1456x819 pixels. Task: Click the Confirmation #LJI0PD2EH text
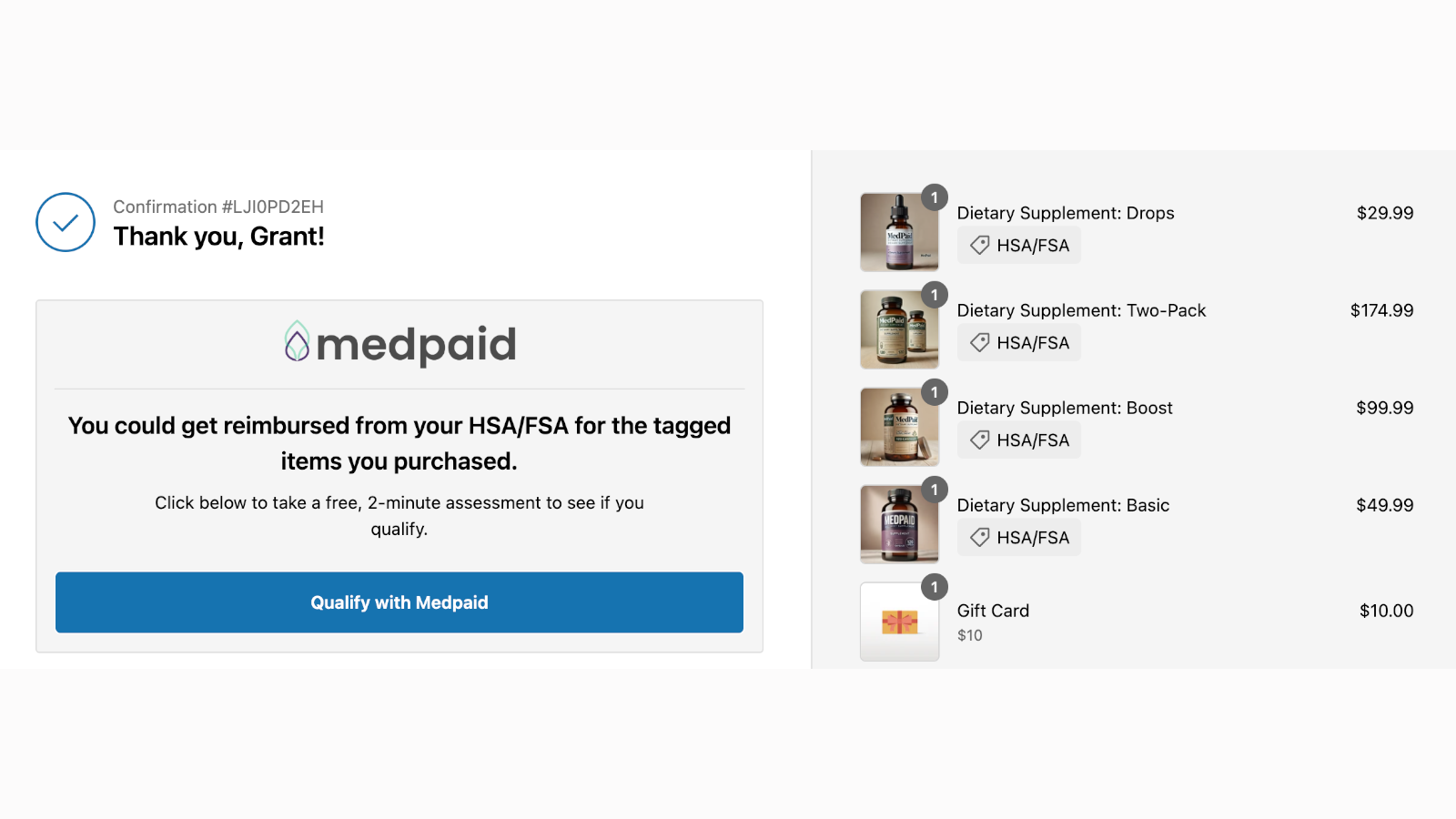(218, 207)
